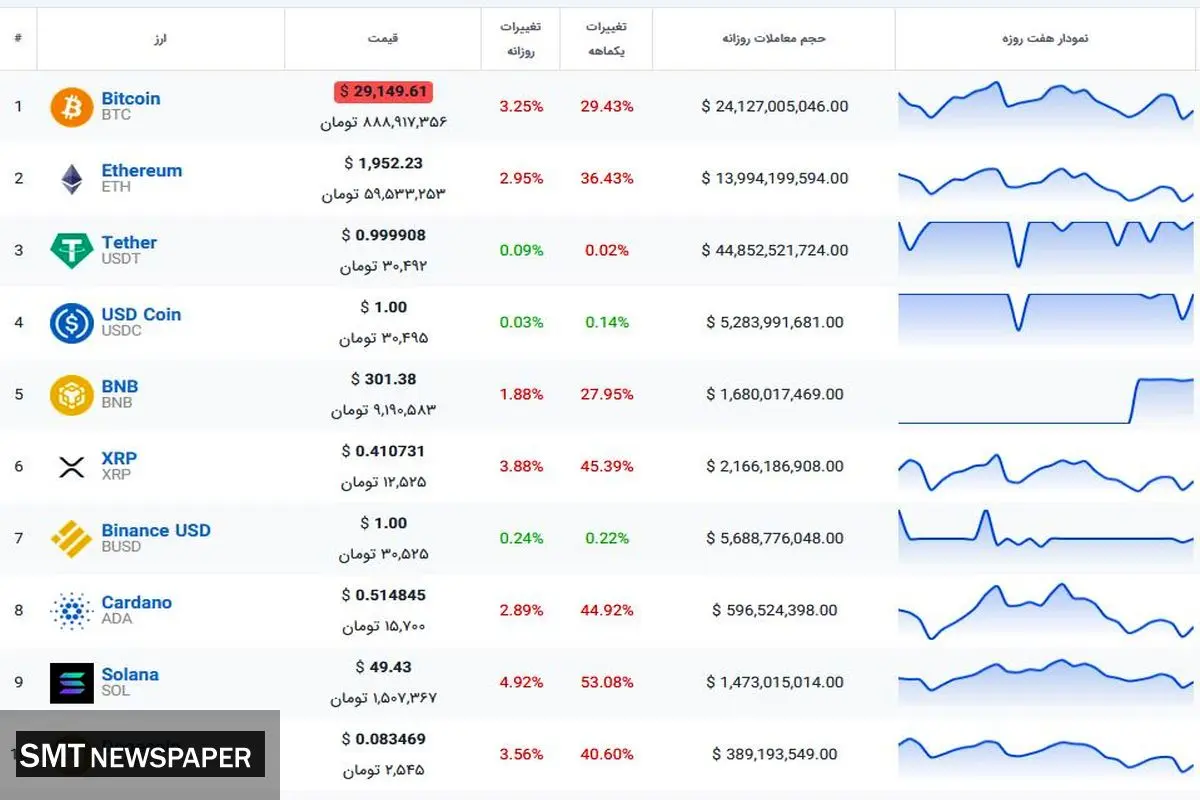Viewport: 1200px width, 800px height.
Task: Click BNB price $ 301.38
Action: [x=383, y=379]
